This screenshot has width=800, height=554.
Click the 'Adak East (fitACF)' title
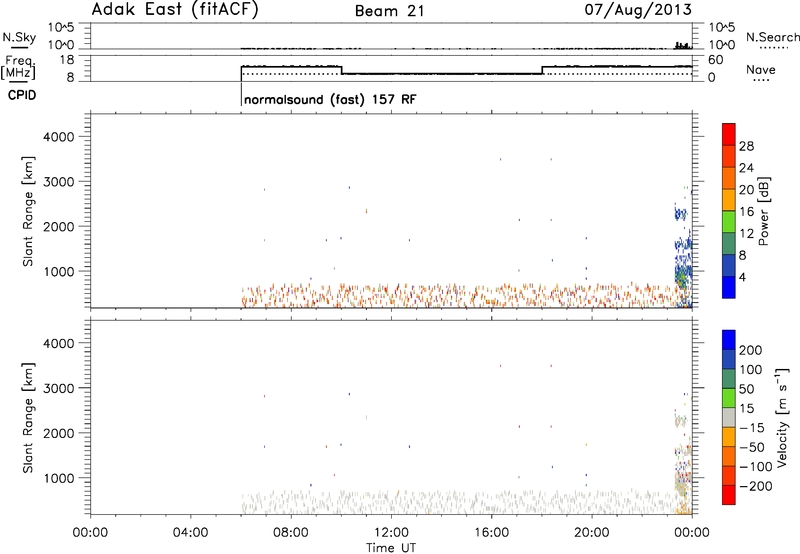click(x=175, y=10)
